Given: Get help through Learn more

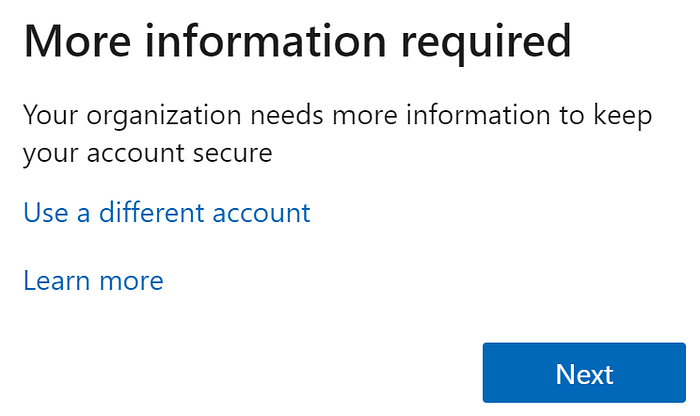Looking at the screenshot, I should click(93, 281).
